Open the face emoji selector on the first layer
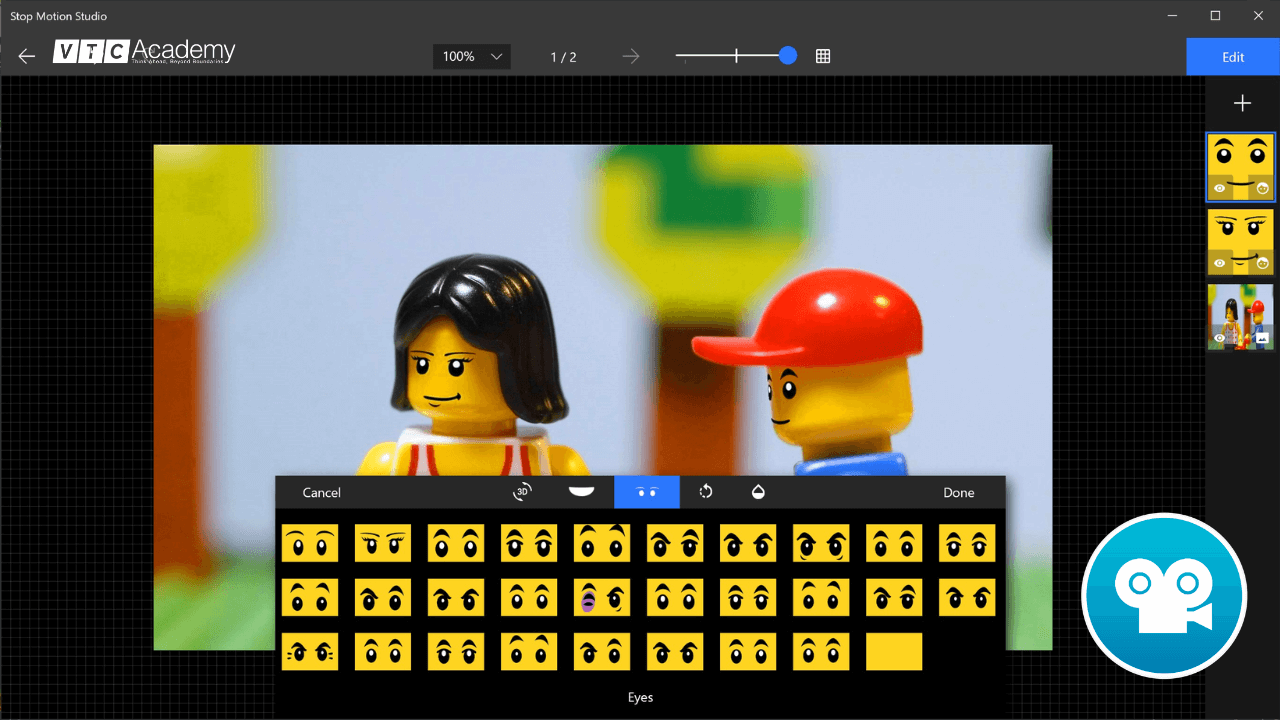Screen dimensions: 1280x720 1262,186
